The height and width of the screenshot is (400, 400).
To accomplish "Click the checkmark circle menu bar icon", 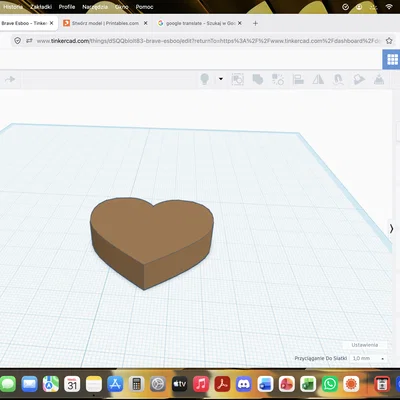I will 345,7.
